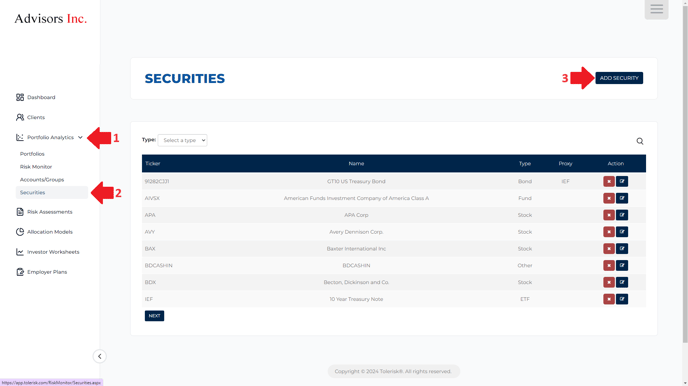This screenshot has width=688, height=386.
Task: Open Allocation Models menu item
Action: pyautogui.click(x=50, y=232)
